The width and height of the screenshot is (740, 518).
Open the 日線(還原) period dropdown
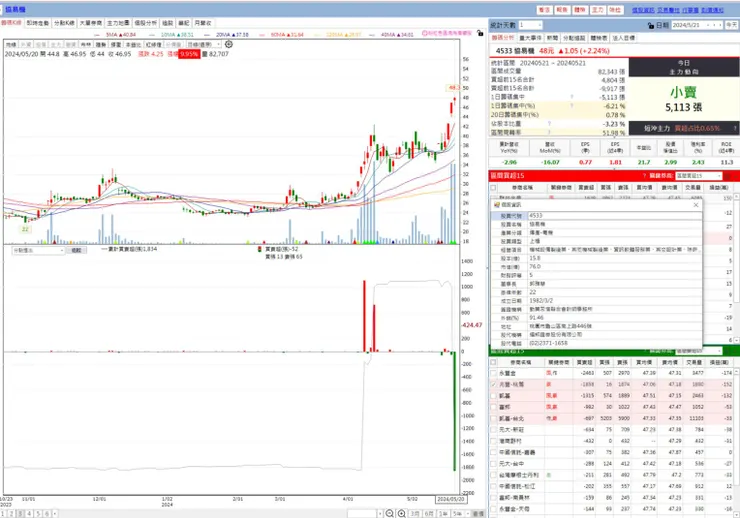tap(218, 44)
